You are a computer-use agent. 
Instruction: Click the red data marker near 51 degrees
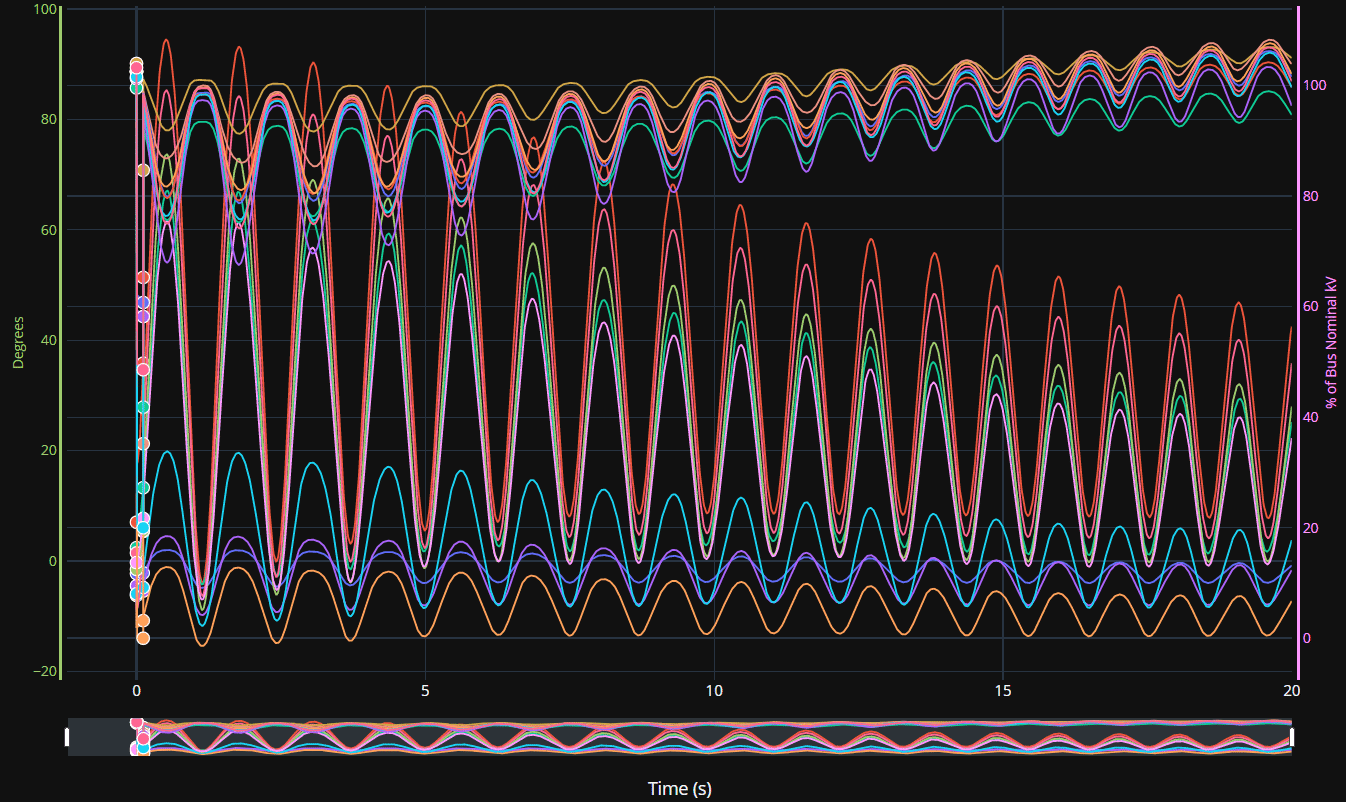[143, 277]
